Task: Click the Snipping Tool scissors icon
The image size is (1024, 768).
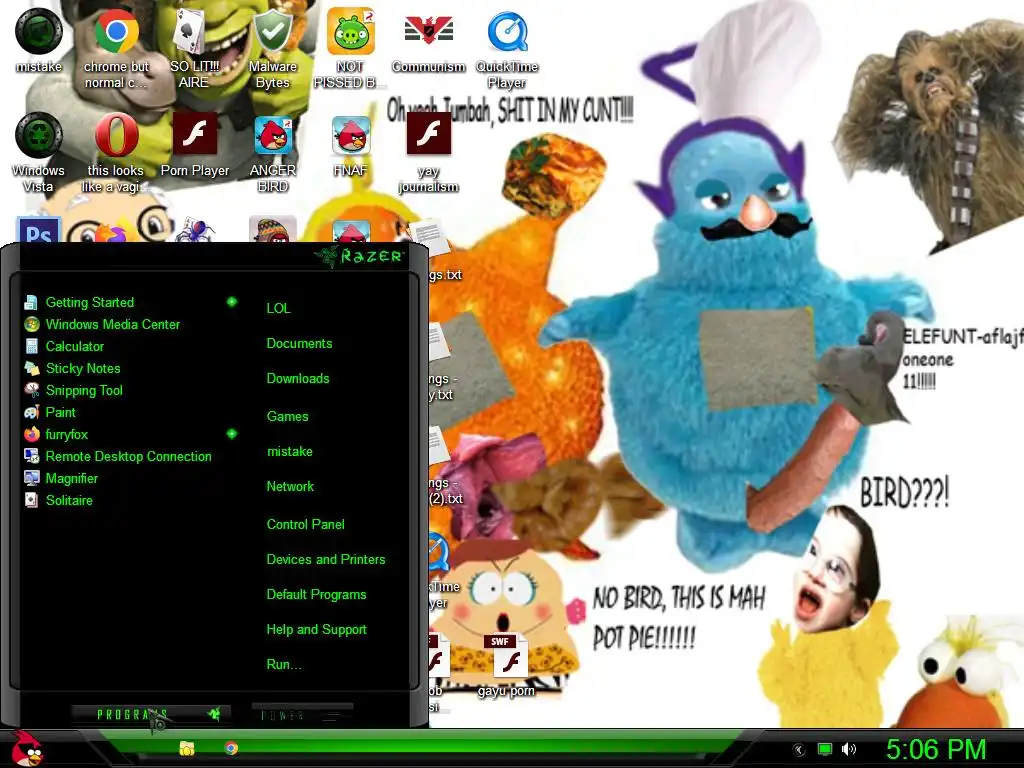Action: pos(31,390)
